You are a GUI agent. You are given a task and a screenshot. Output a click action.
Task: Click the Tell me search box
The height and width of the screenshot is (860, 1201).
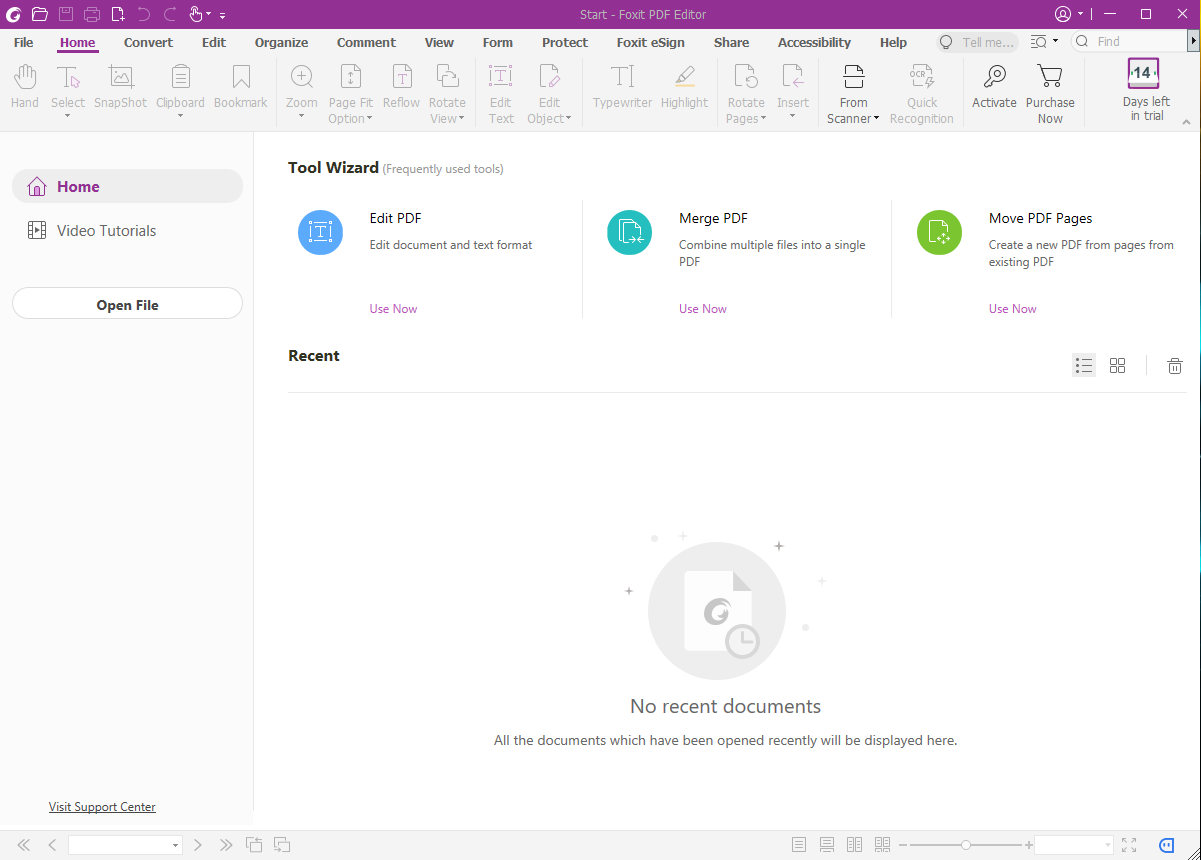(978, 42)
